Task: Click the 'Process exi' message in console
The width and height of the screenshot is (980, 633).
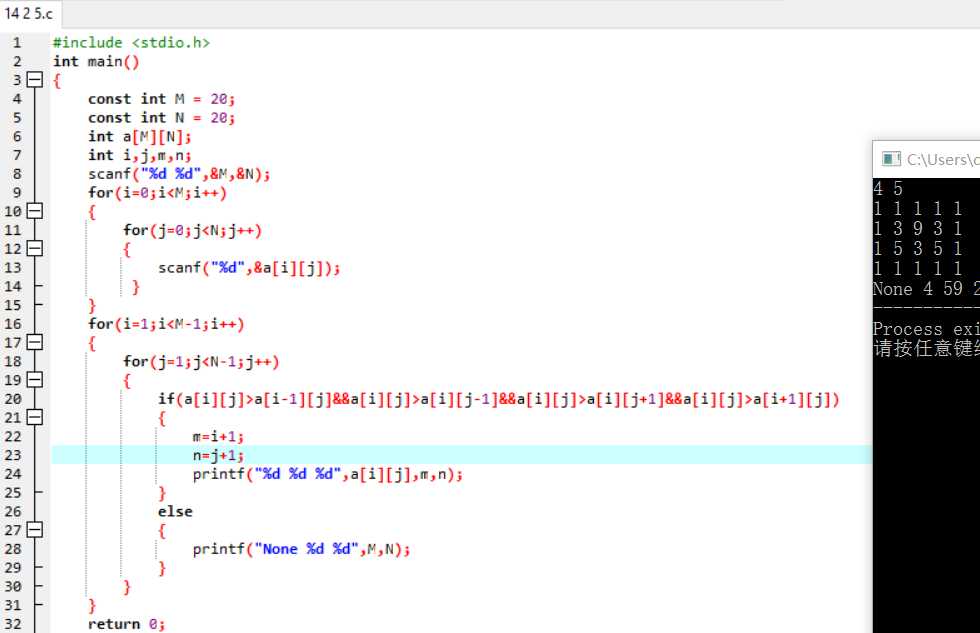Action: (x=926, y=329)
